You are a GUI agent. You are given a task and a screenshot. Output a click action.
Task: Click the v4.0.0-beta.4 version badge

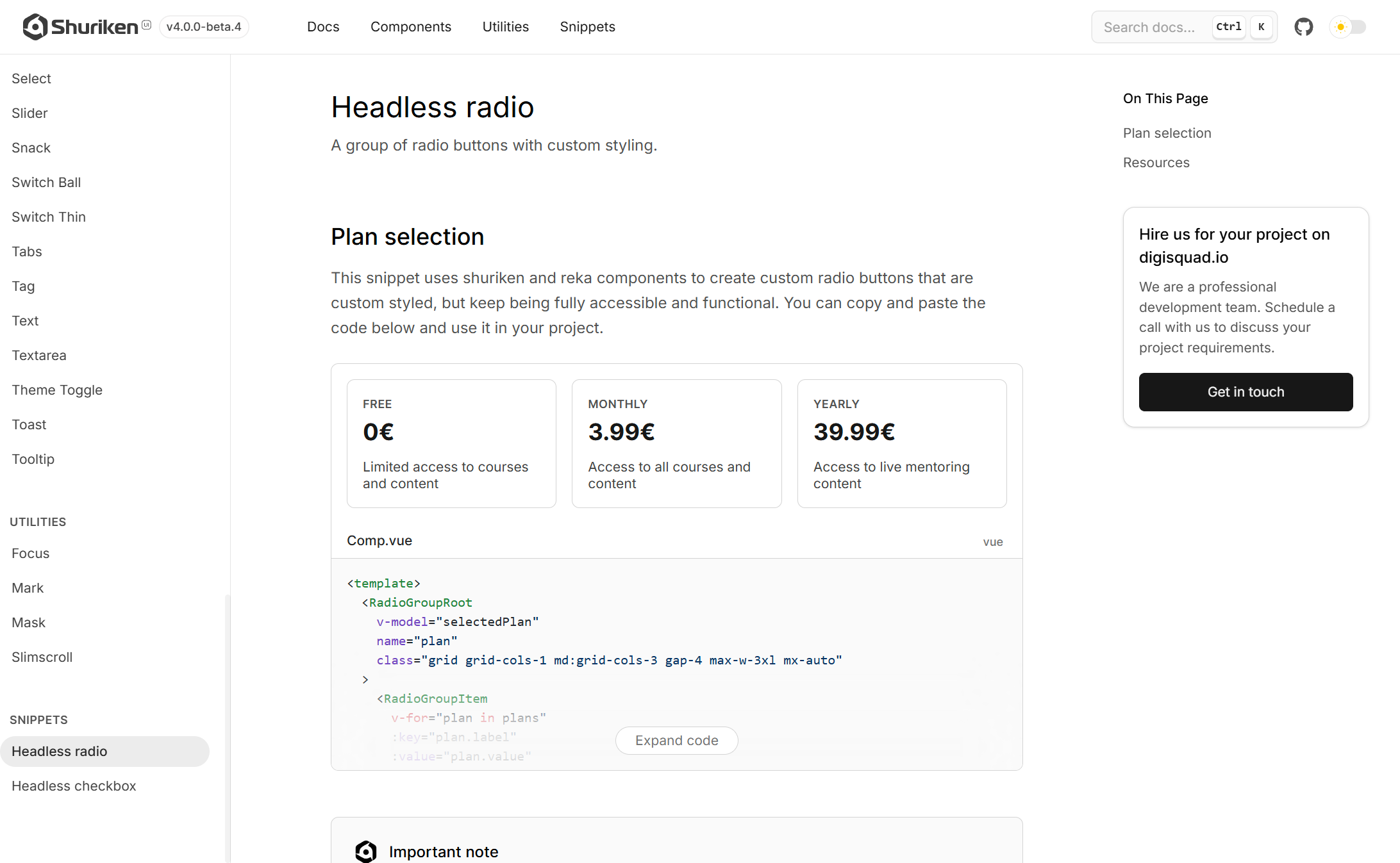coord(204,27)
